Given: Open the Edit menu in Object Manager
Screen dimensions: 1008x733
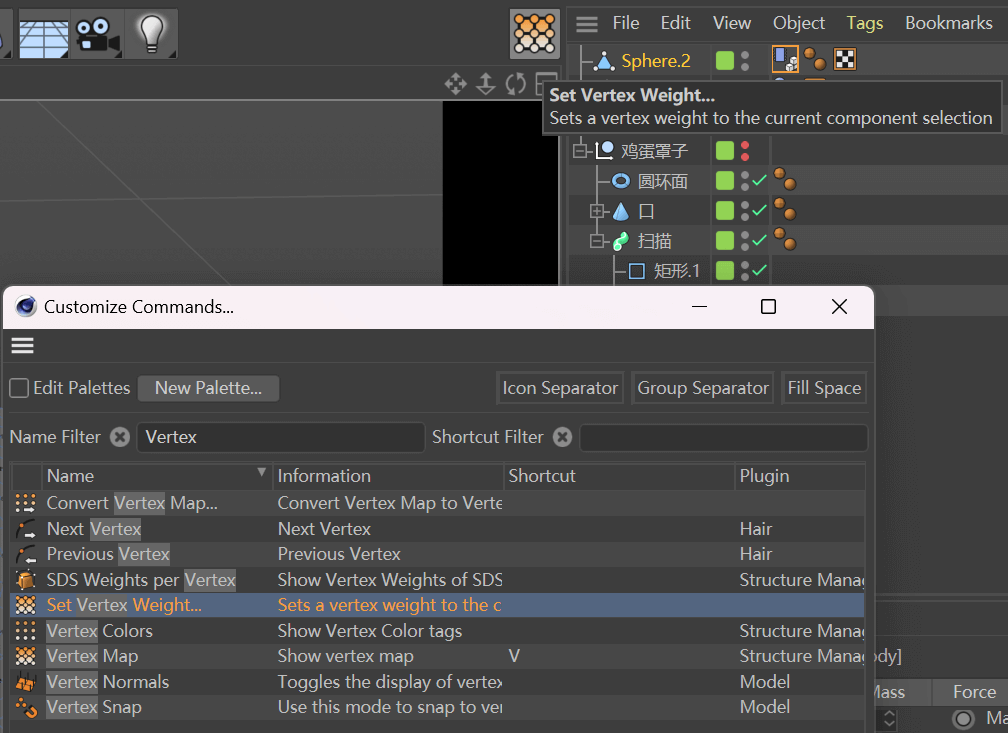Looking at the screenshot, I should pos(676,23).
